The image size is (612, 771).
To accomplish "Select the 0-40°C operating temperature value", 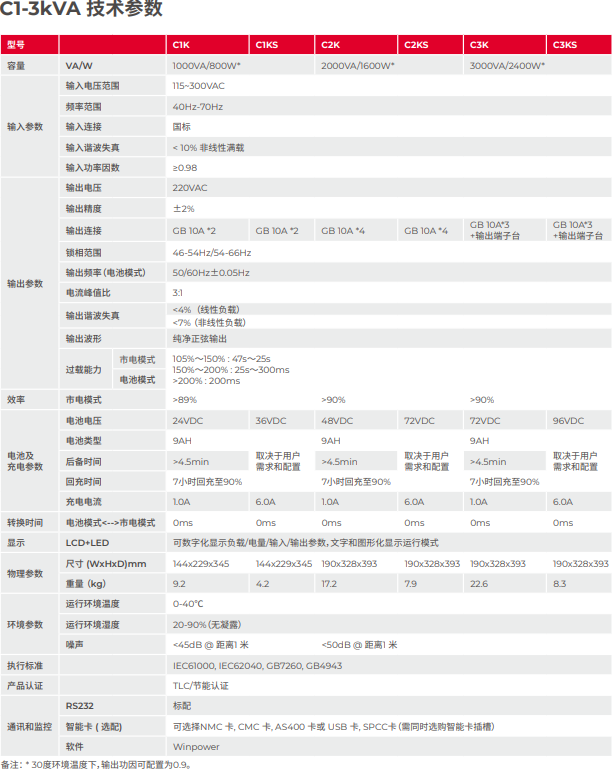I will [x=188, y=604].
